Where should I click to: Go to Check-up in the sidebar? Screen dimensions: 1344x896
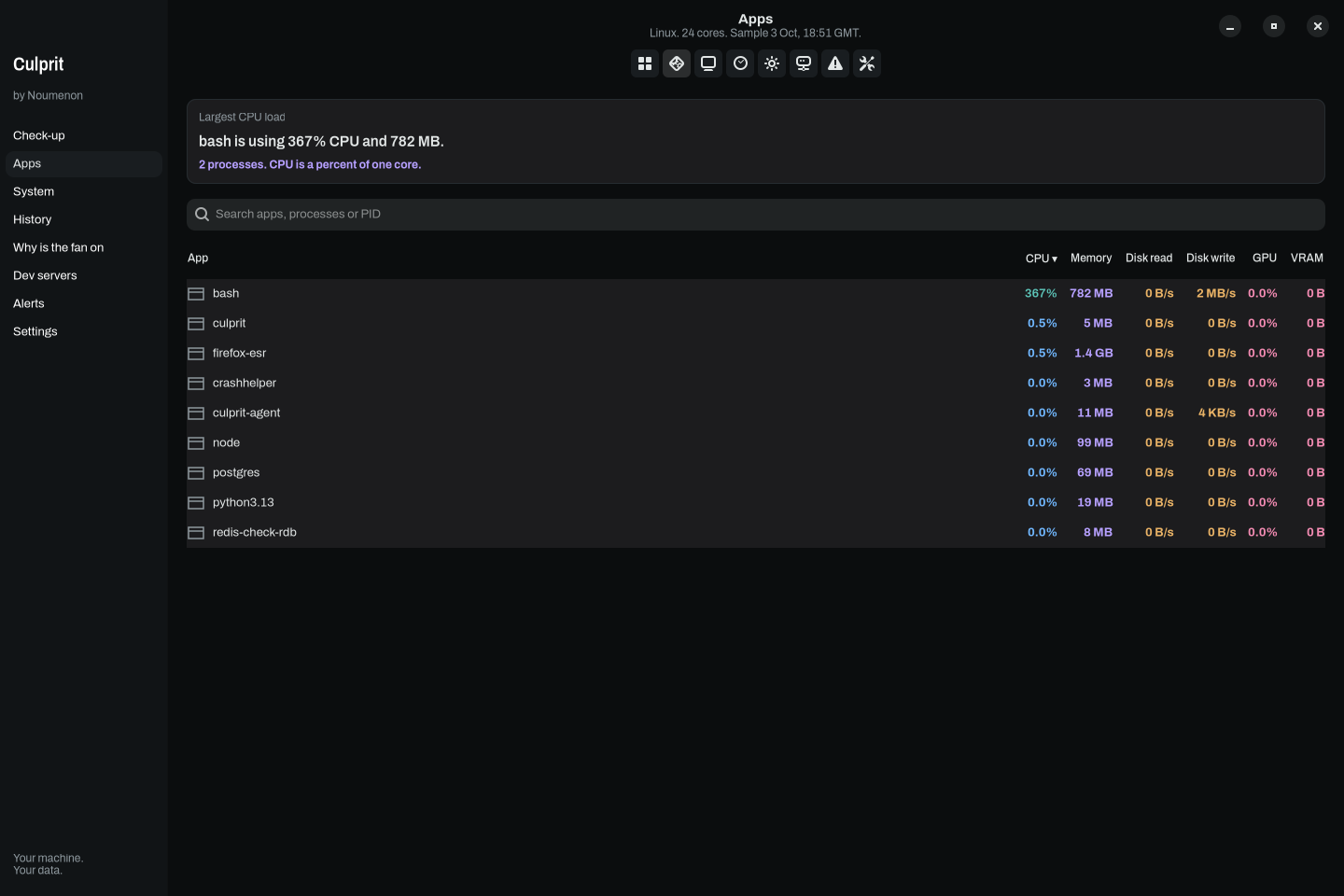[x=84, y=135]
